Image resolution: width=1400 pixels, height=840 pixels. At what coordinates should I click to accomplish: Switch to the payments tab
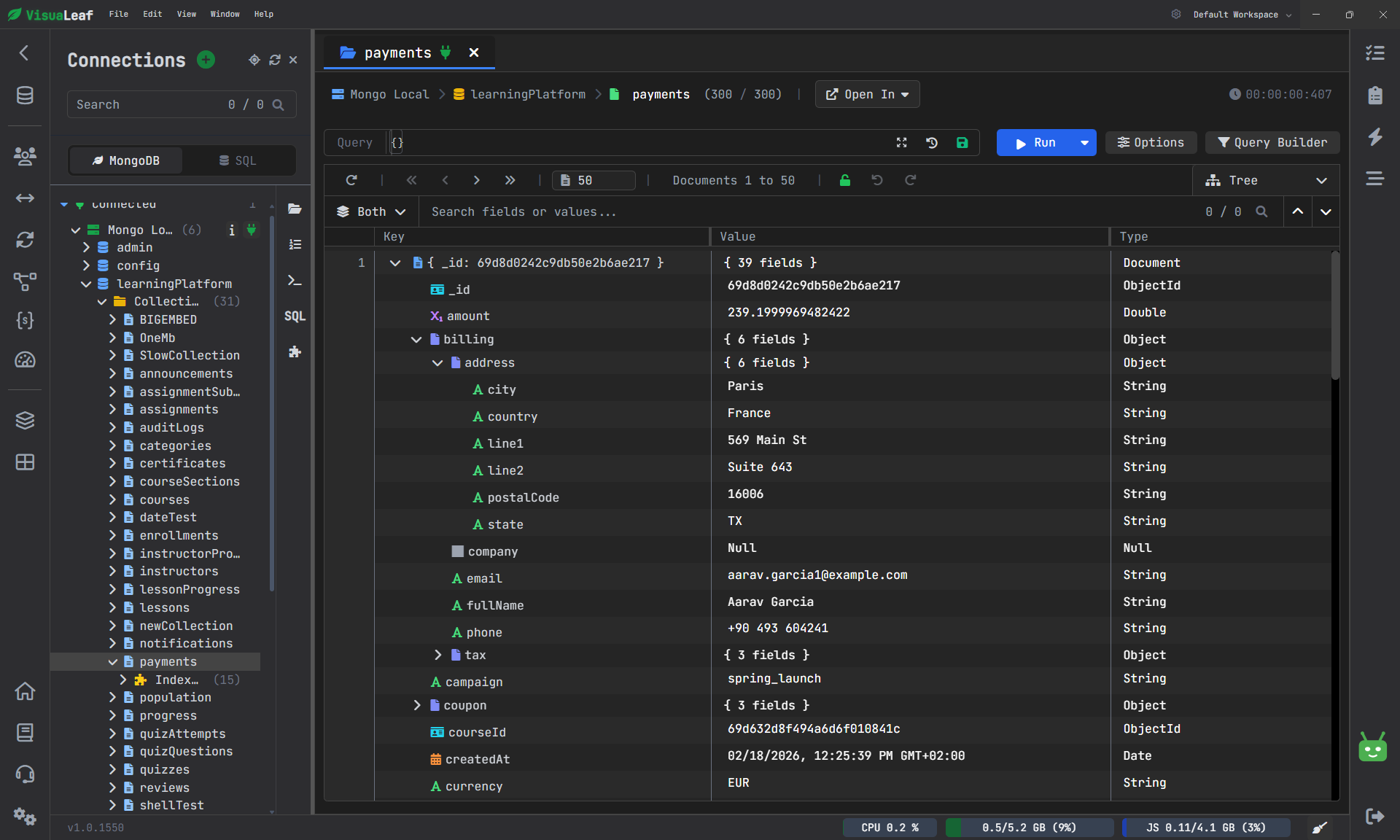(x=397, y=52)
